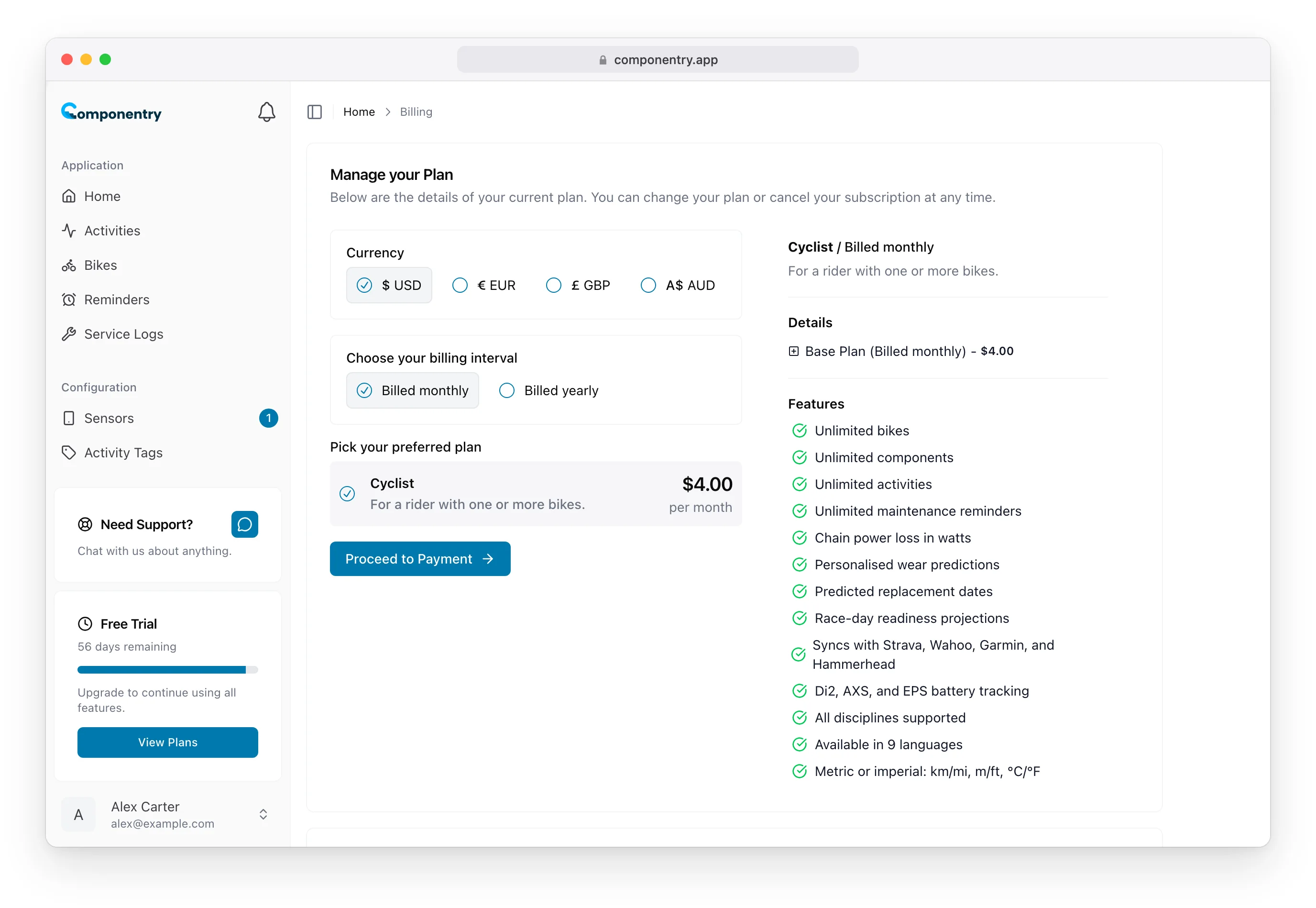
Task: Open the support chat bubble button
Action: [244, 524]
